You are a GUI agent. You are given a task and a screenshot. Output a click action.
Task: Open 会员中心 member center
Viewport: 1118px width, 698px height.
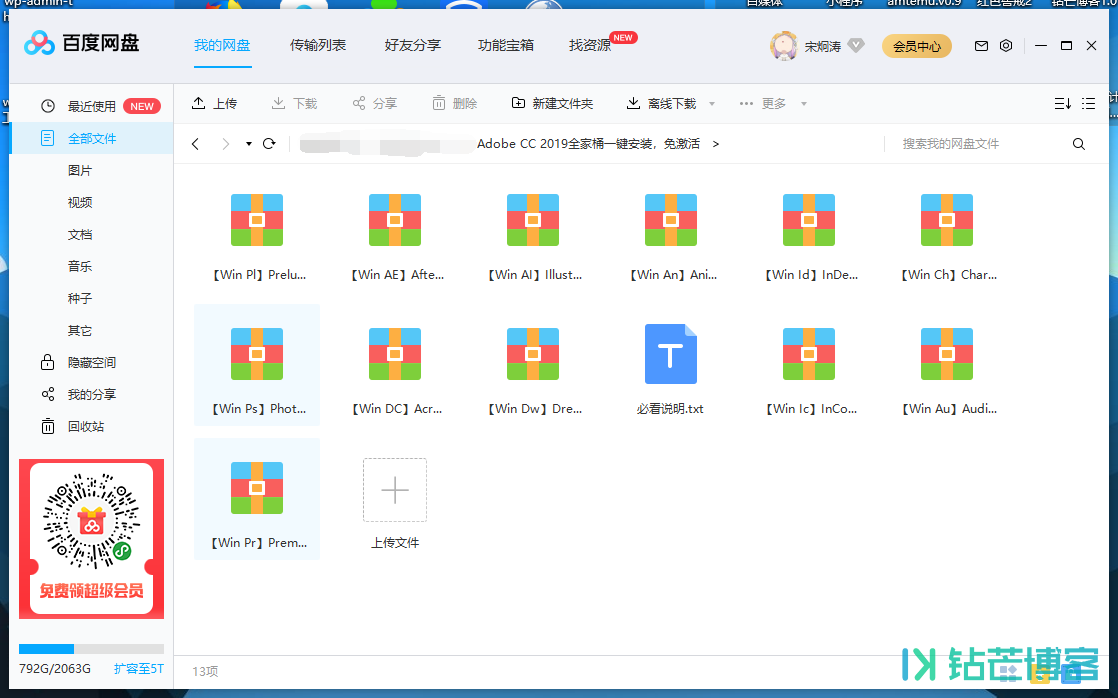point(917,46)
